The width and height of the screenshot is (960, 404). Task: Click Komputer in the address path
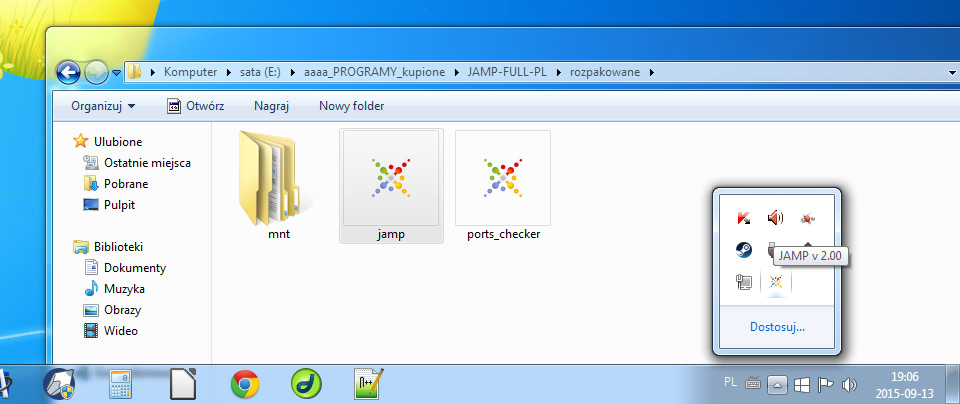190,72
